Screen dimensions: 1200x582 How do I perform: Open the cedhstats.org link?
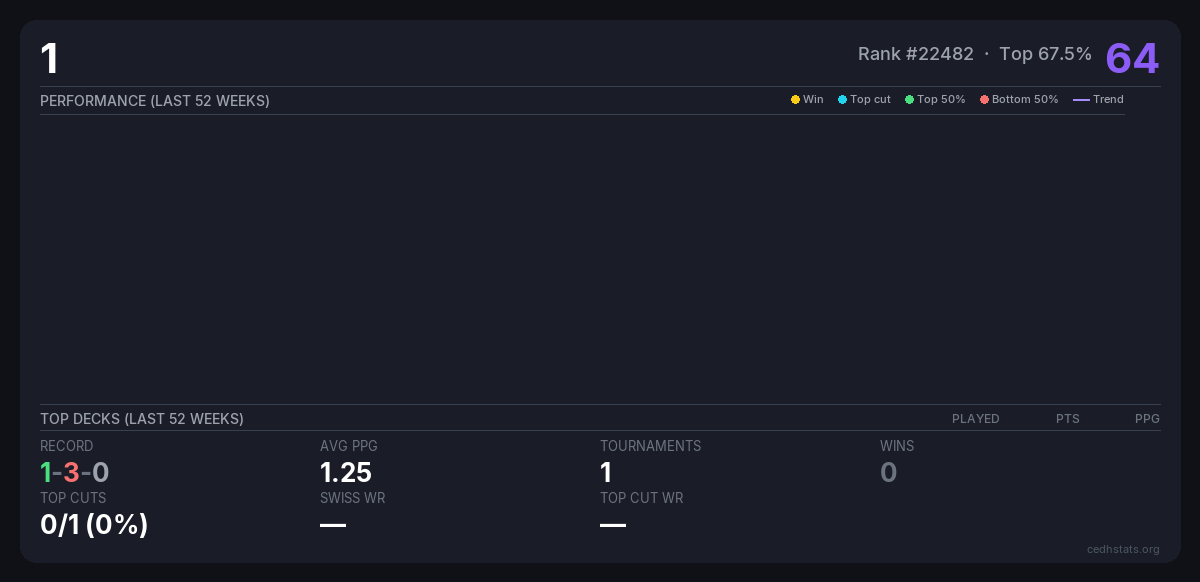tap(1123, 549)
